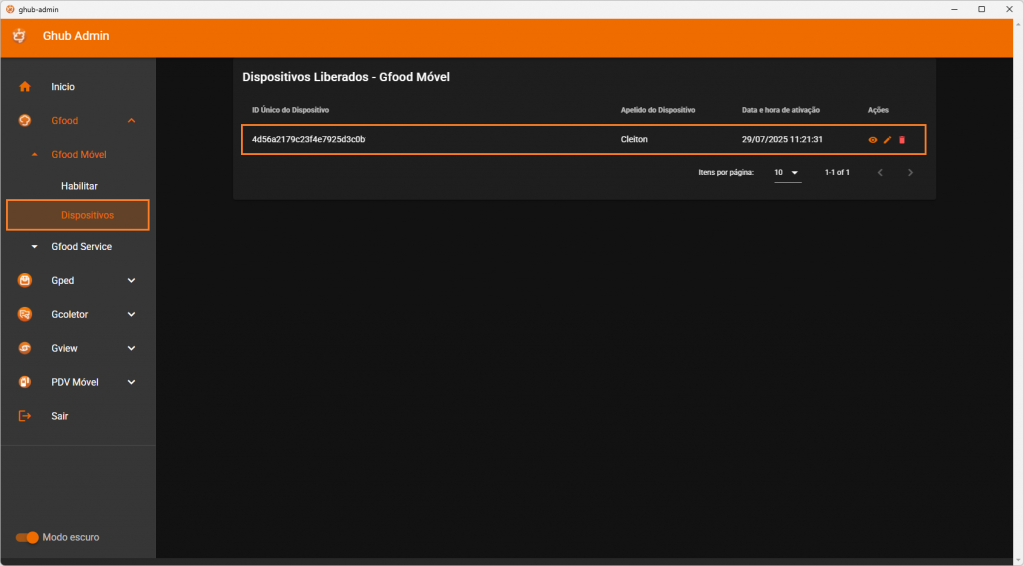Click the activation date 29/07/2025 11:21:31
The height and width of the screenshot is (566, 1024).
(x=782, y=140)
